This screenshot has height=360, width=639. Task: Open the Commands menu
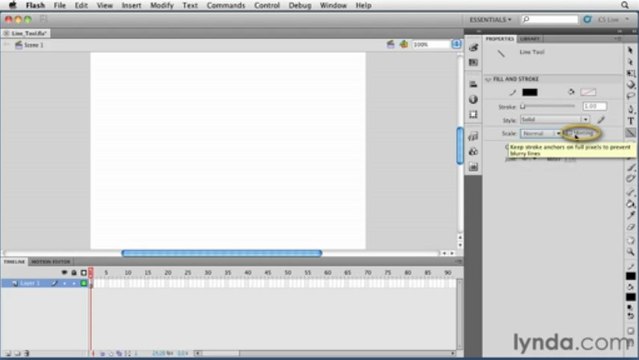tap(226, 5)
